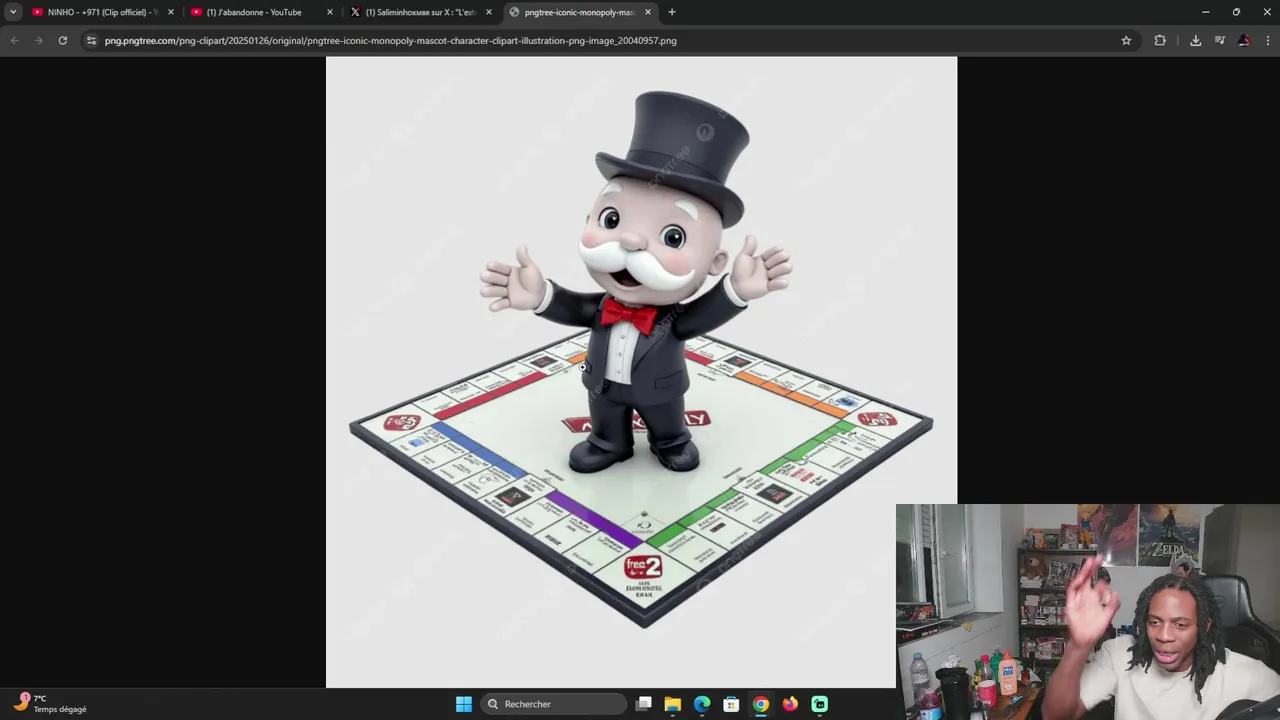Close the pngtree-iconic-monopoly tab
The width and height of the screenshot is (1280, 720).
(648, 12)
